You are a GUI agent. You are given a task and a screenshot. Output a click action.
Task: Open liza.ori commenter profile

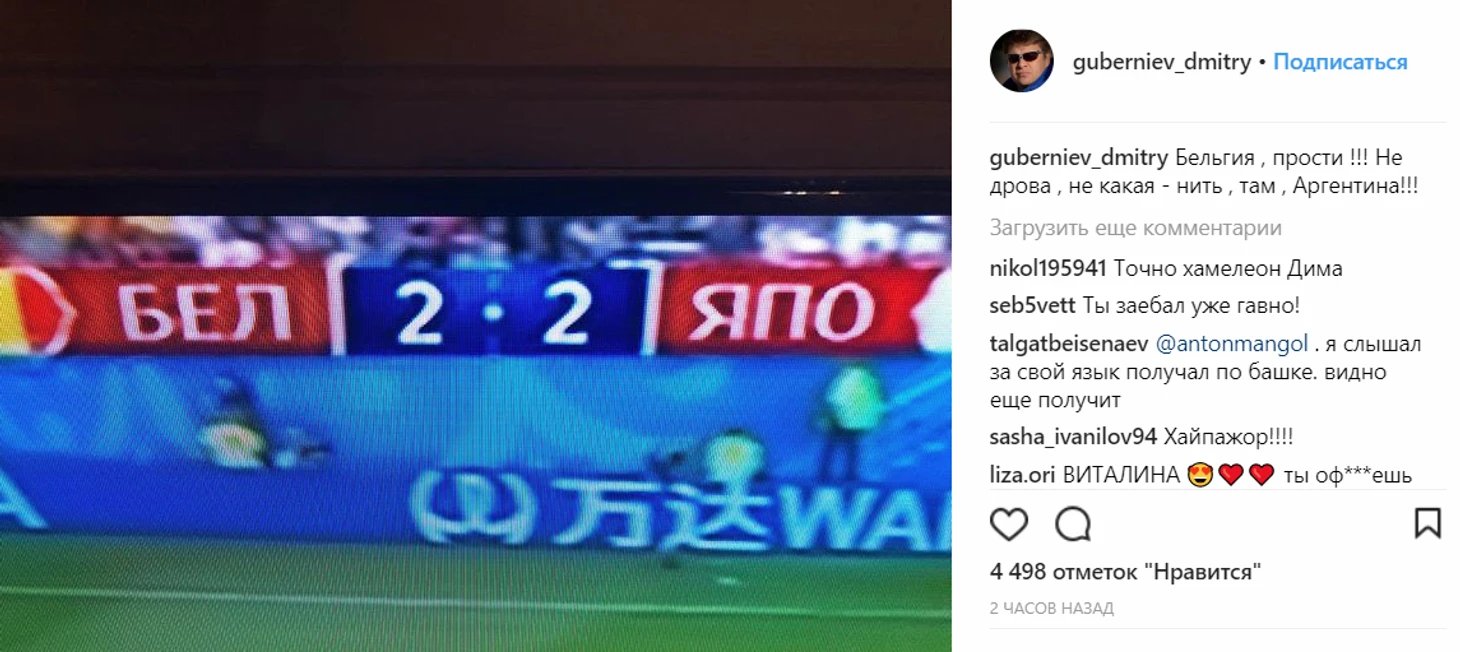point(1023,475)
